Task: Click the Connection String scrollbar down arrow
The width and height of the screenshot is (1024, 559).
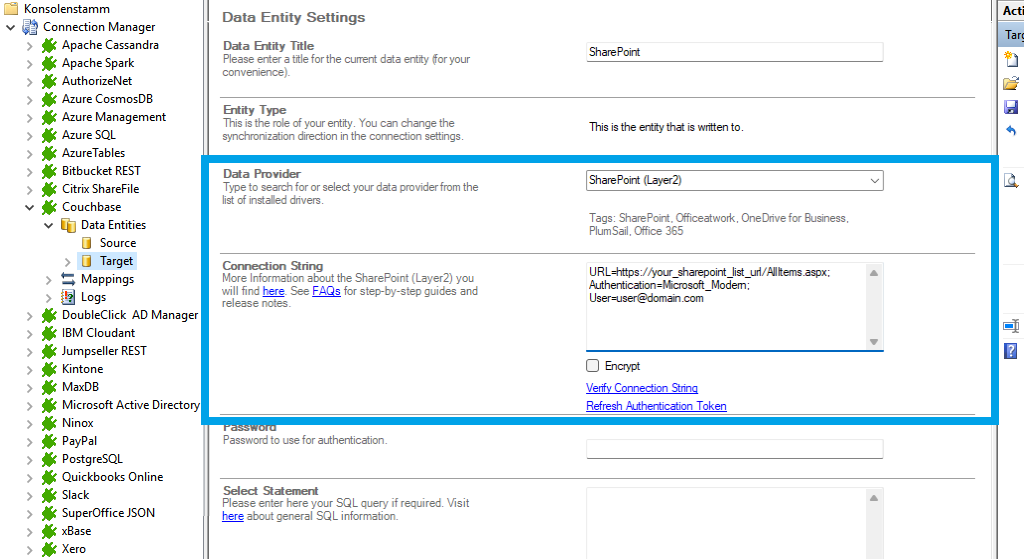Action: pos(874,342)
